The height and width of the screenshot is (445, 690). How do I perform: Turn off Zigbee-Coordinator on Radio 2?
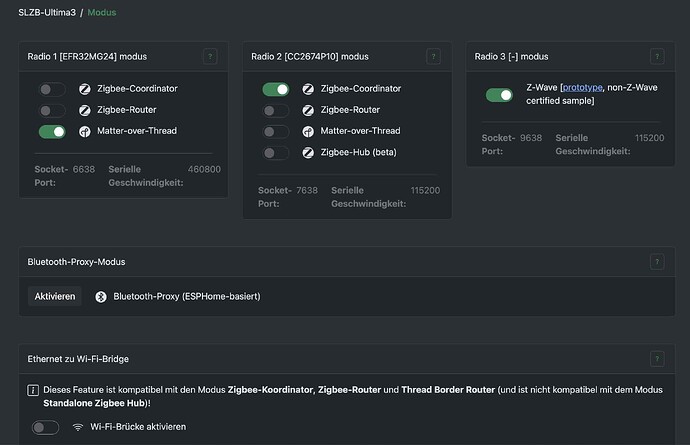[x=276, y=89]
